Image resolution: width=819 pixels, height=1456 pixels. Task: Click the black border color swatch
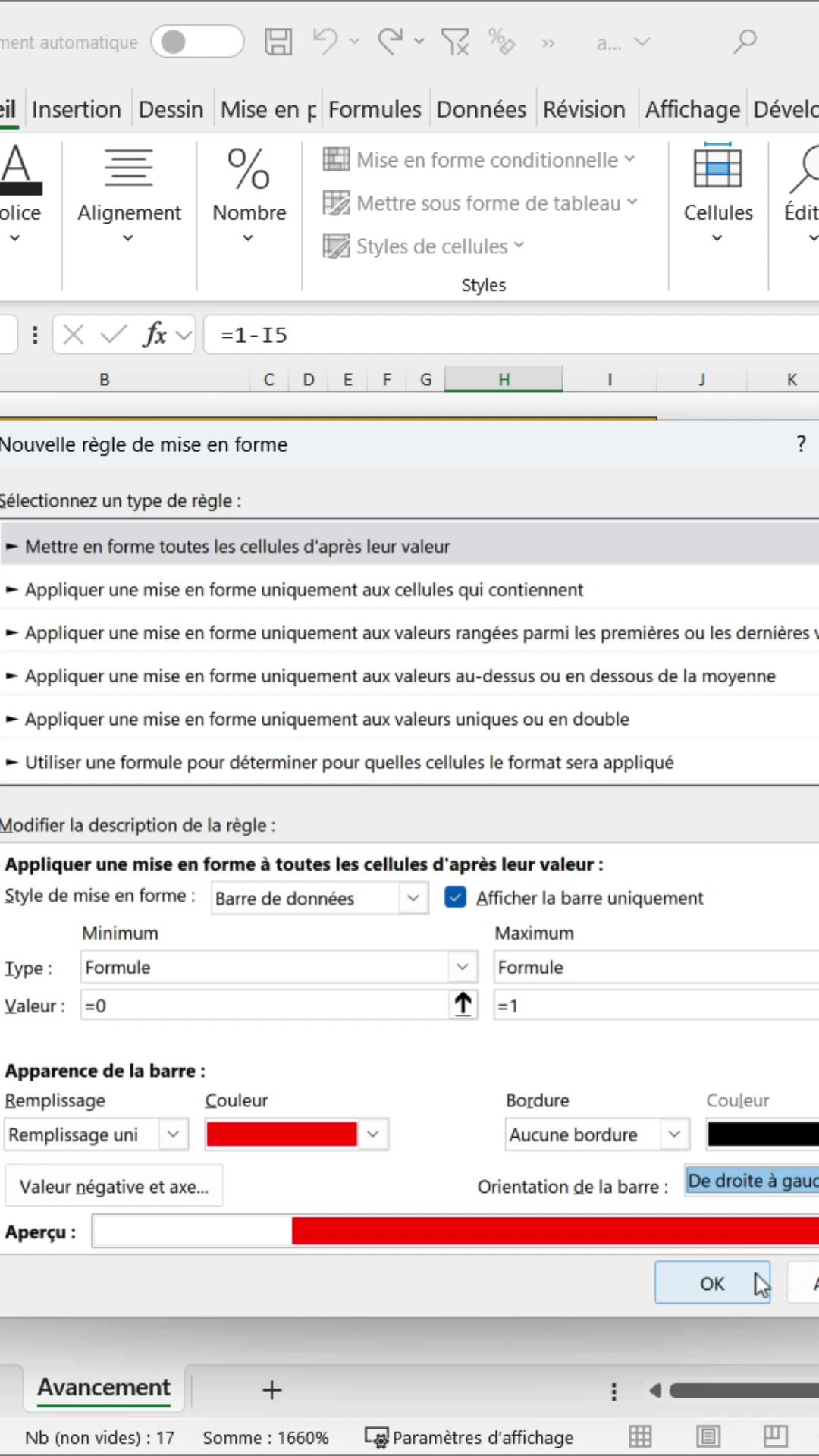pyautogui.click(x=764, y=1134)
